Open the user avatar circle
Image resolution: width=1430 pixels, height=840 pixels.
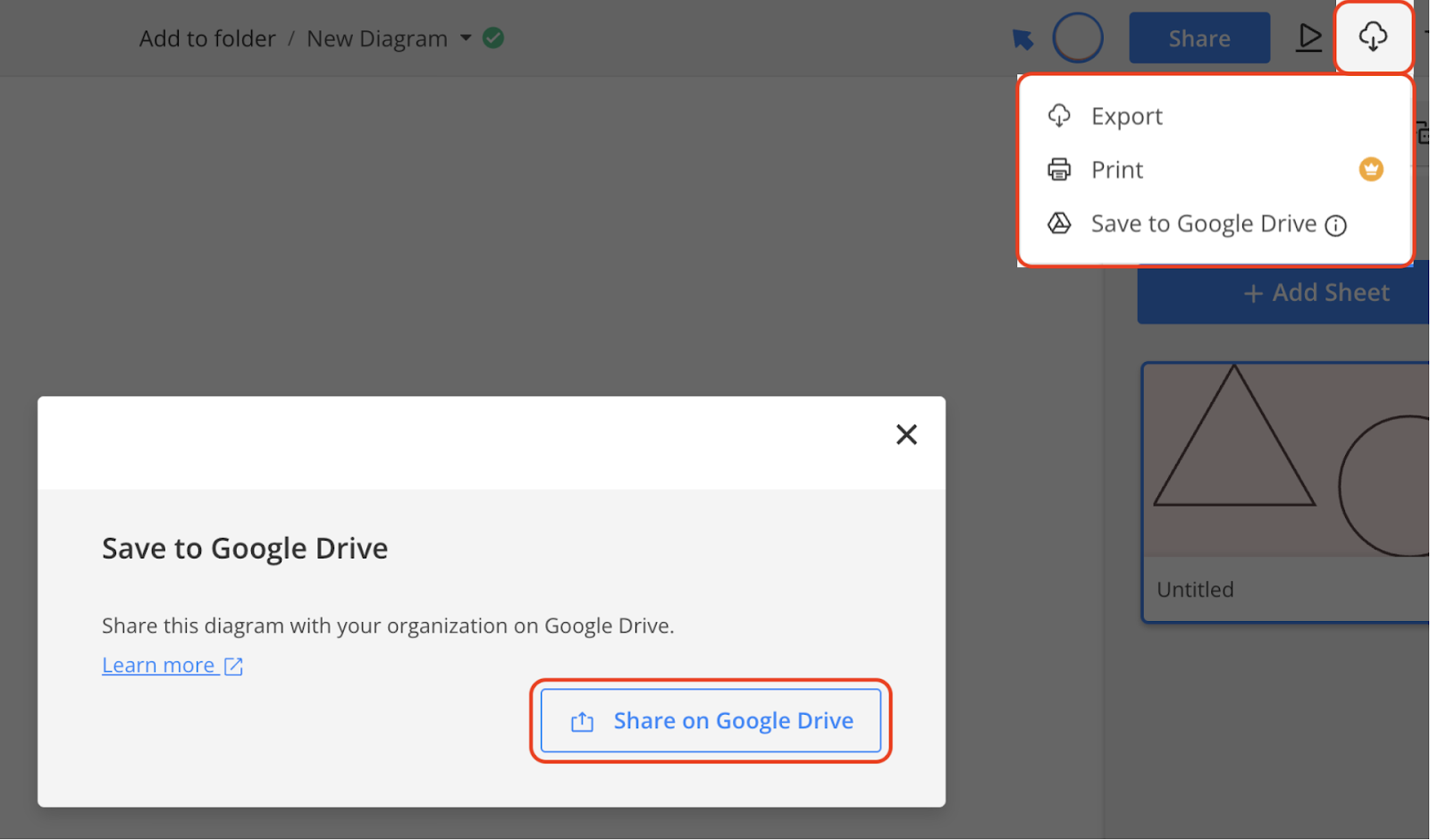tap(1078, 38)
